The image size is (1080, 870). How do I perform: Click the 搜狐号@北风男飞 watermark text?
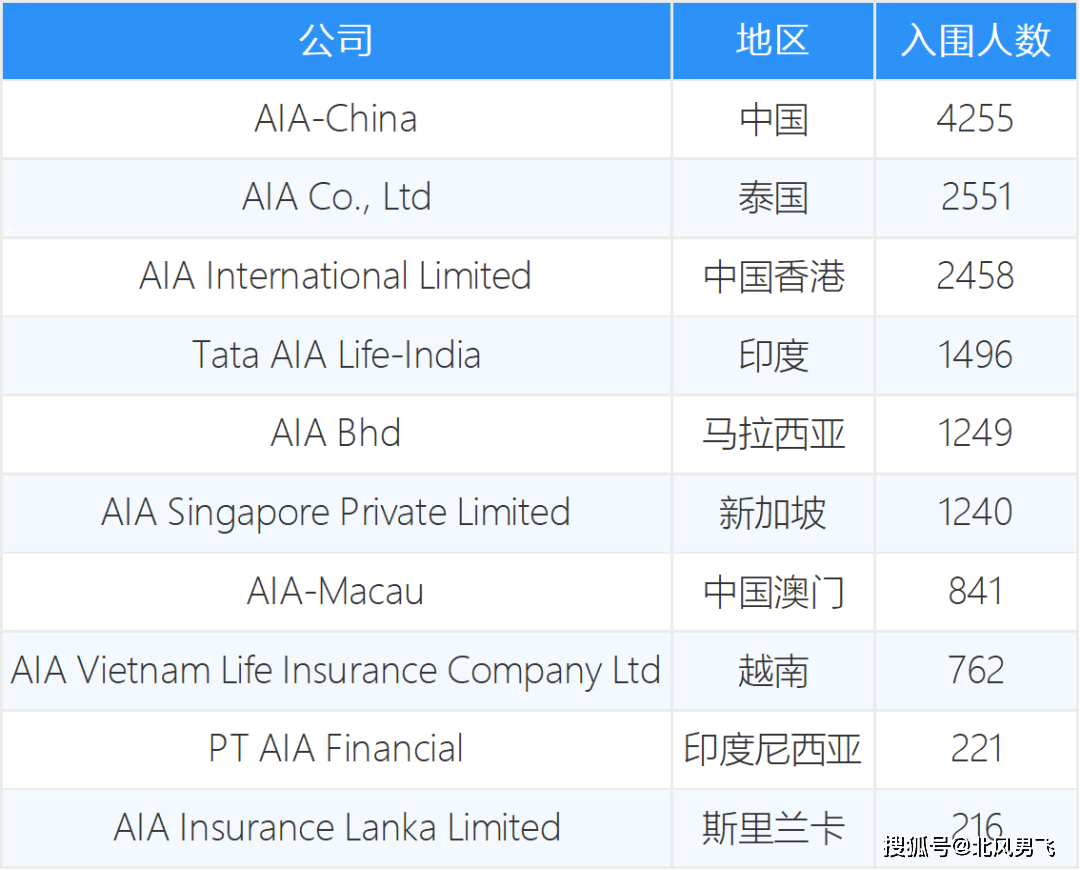[x=968, y=848]
